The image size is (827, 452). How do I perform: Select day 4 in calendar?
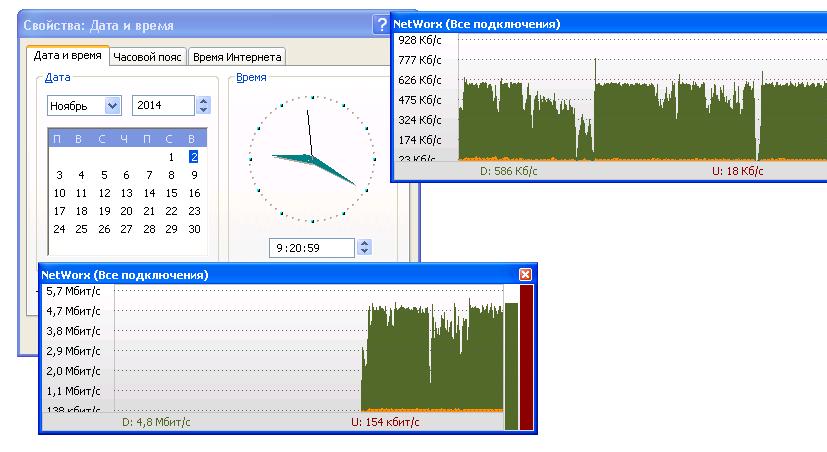pos(81,175)
